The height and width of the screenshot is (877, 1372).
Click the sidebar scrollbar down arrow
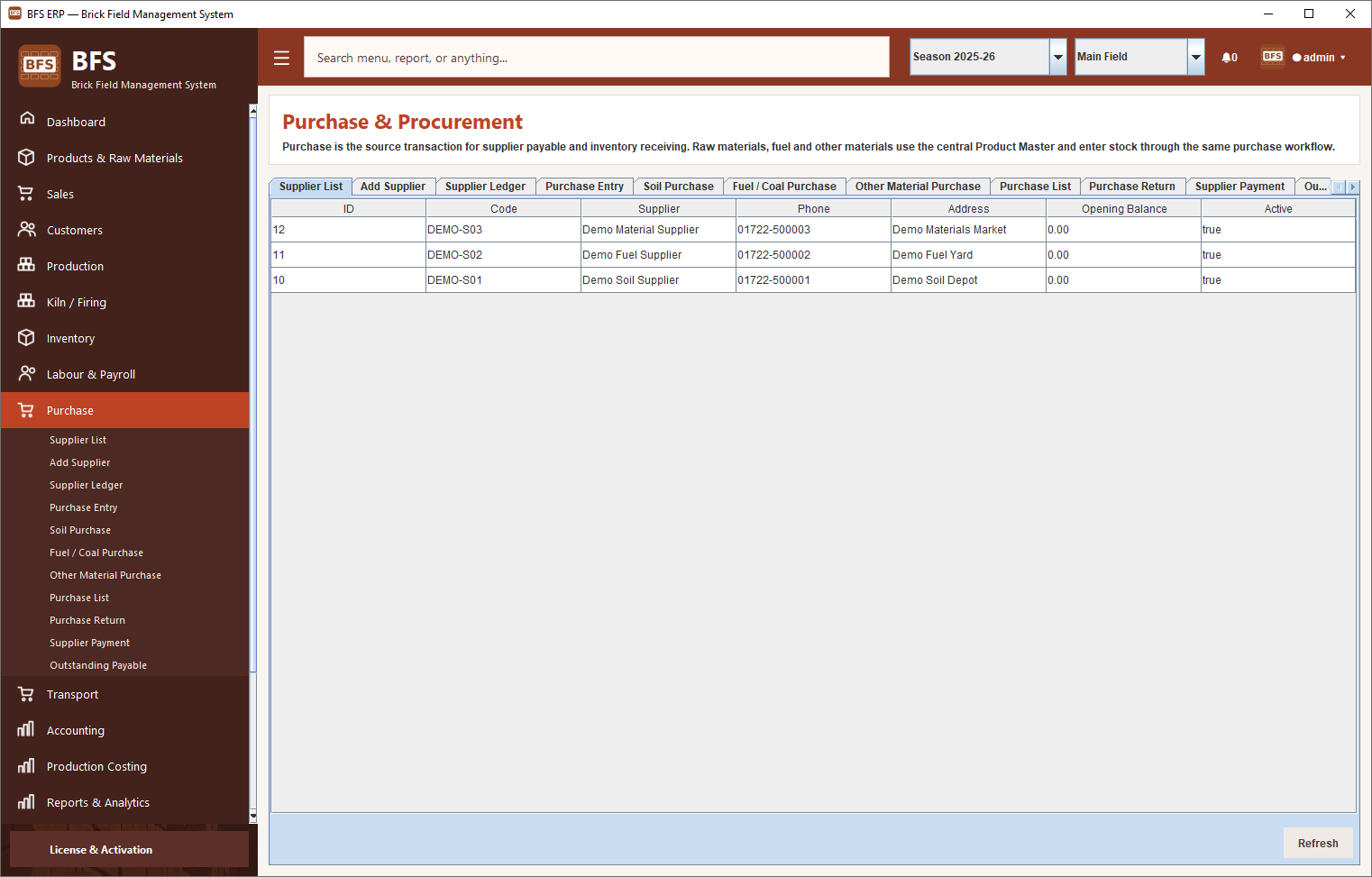[253, 817]
